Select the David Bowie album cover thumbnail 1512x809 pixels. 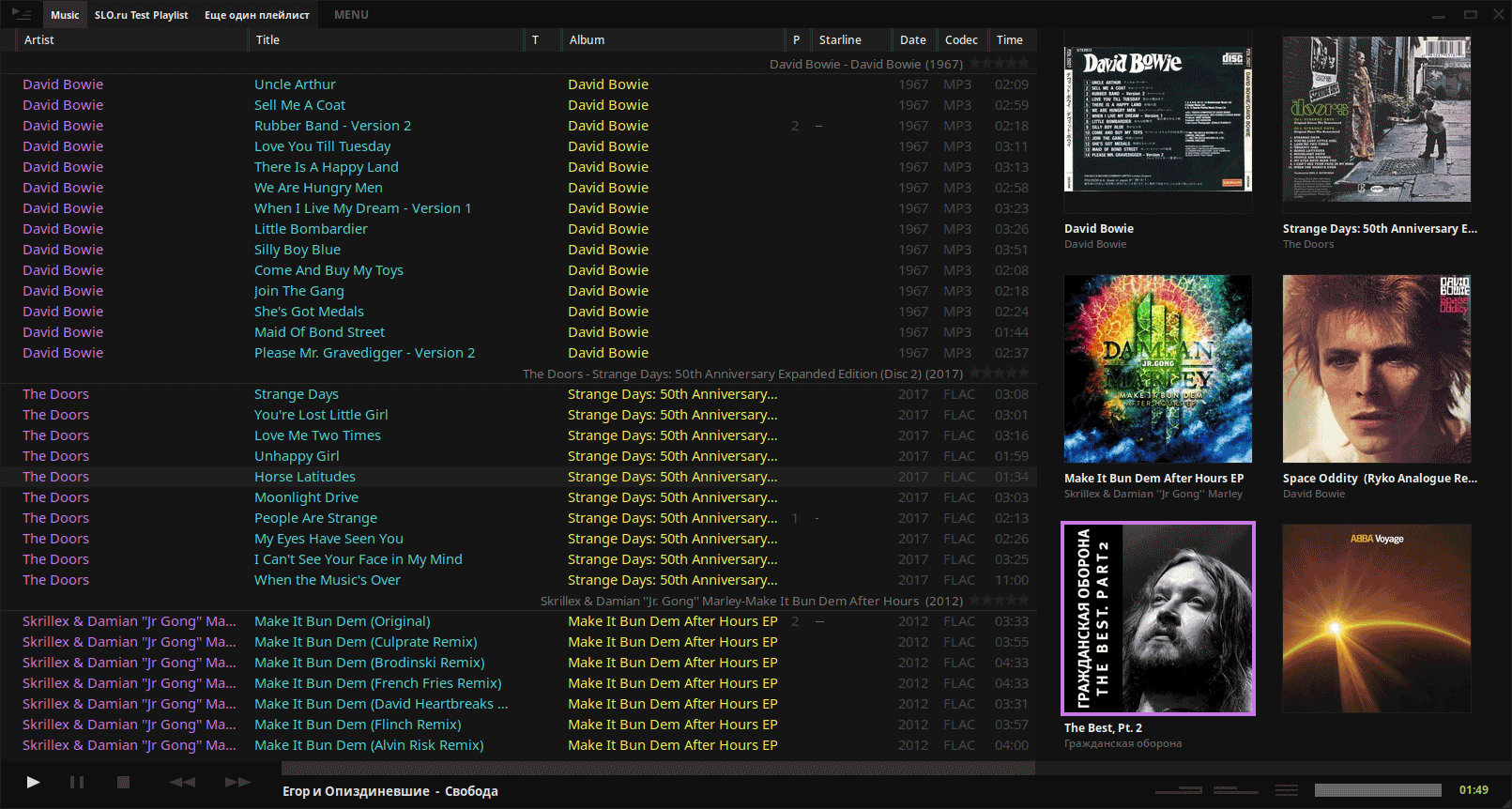click(x=1158, y=120)
